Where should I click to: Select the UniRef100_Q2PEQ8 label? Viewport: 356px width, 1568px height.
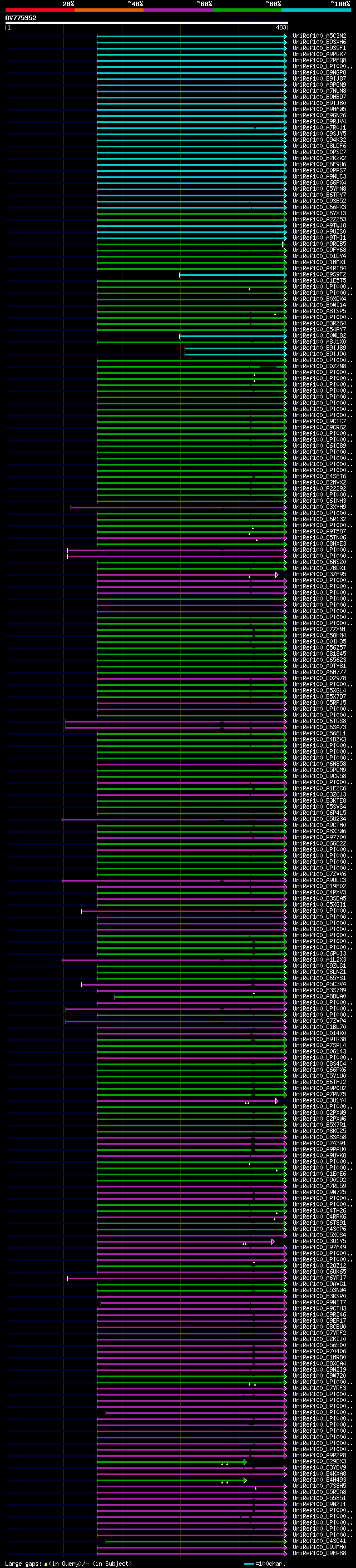[319, 60]
